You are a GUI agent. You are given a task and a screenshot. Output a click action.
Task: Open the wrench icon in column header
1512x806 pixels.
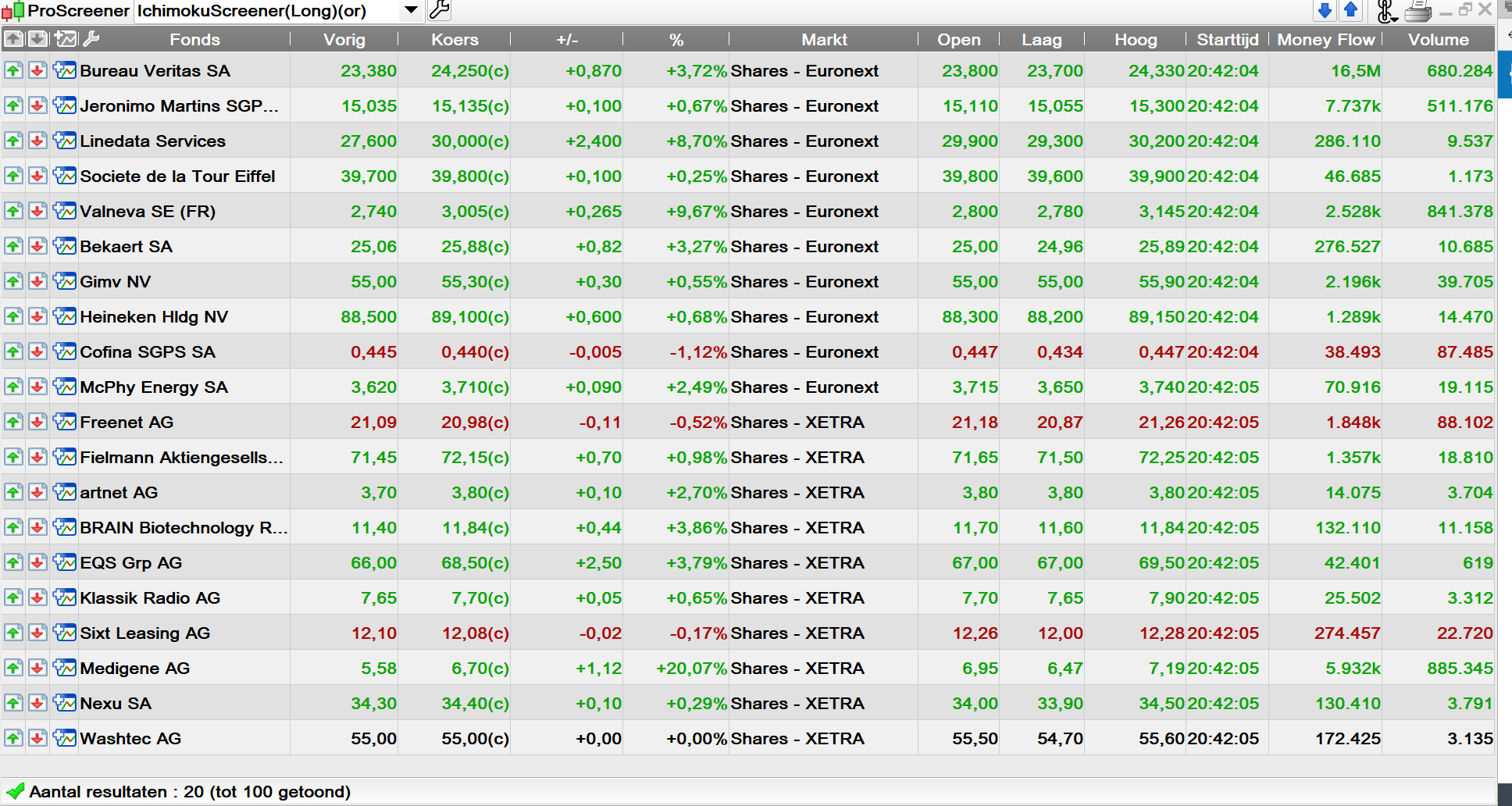[91, 39]
